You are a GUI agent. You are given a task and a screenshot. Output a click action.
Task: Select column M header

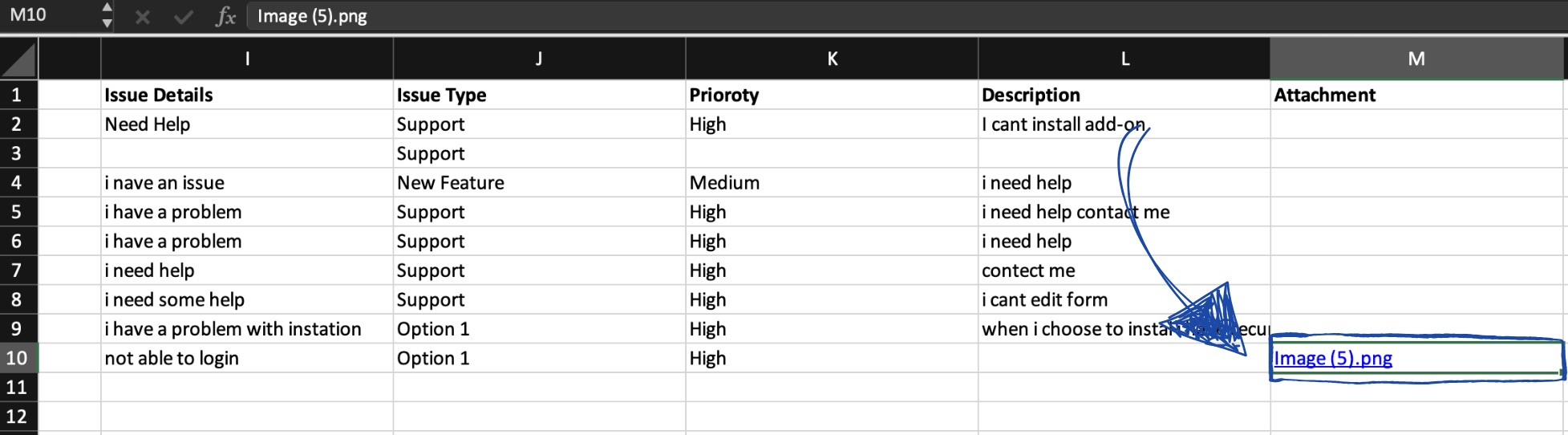[1416, 59]
